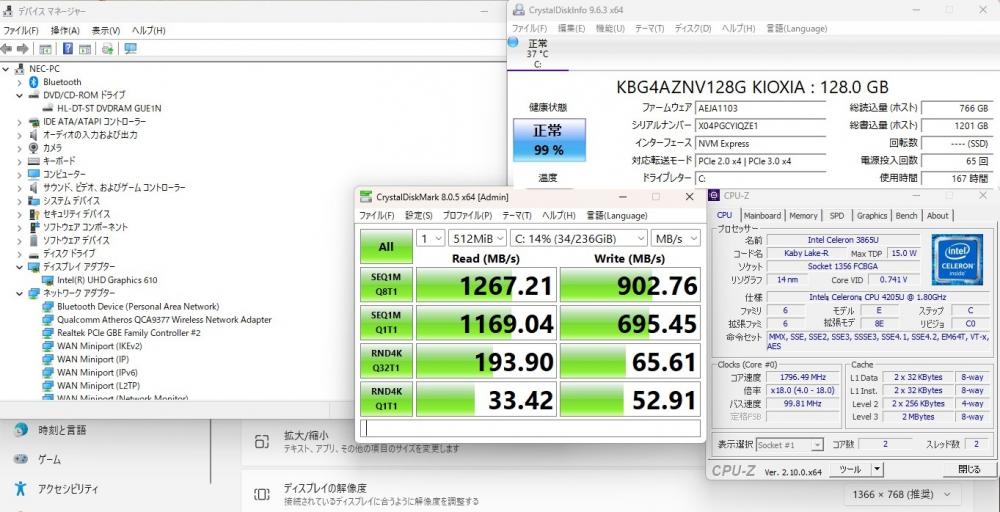Run the SEQ1M Q1T1 test

[x=386, y=323]
